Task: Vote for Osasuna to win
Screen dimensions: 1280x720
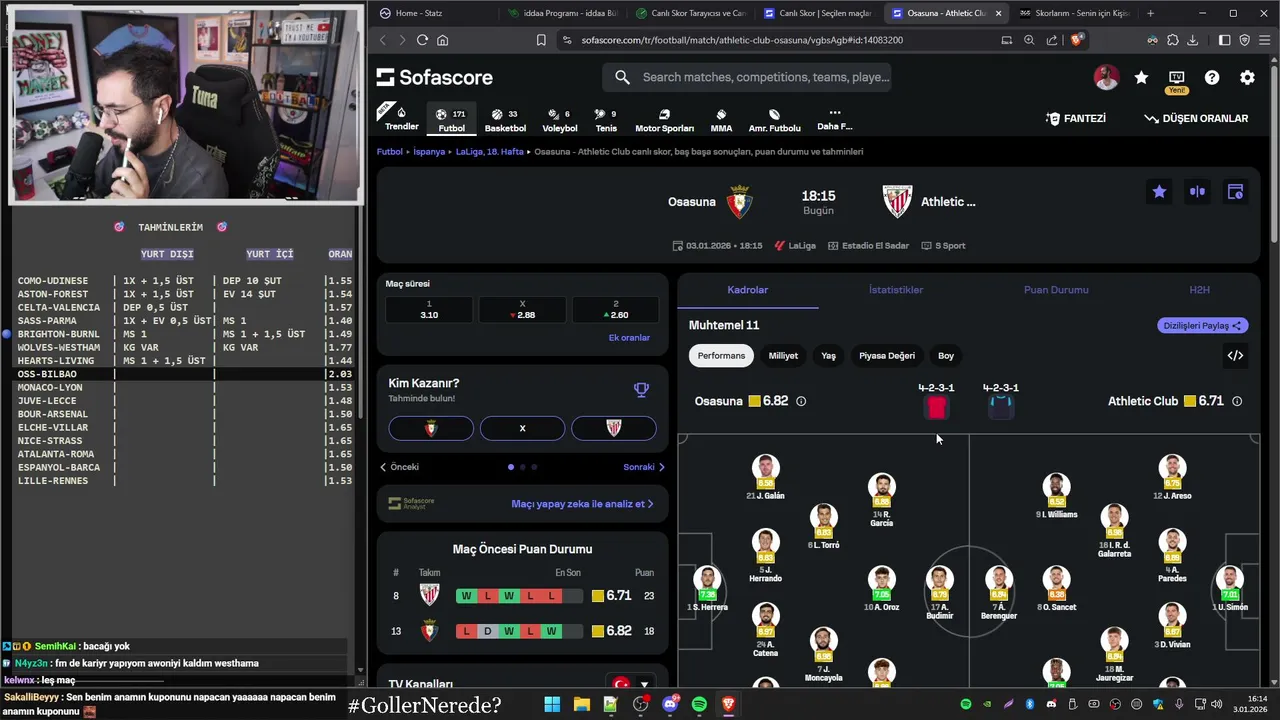Action: coord(431,428)
